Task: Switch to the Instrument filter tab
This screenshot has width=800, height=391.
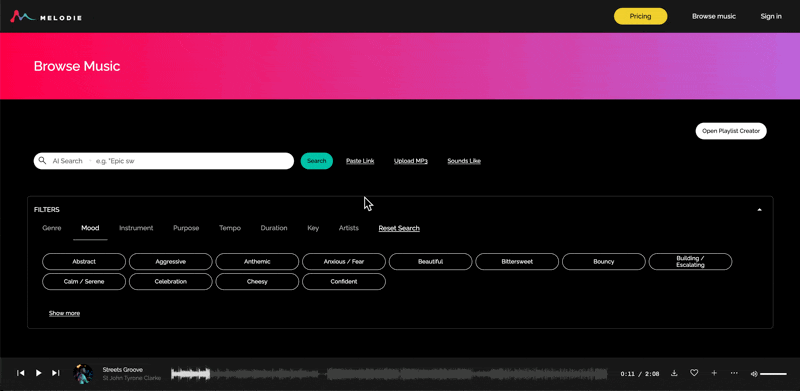Action: 136,228
